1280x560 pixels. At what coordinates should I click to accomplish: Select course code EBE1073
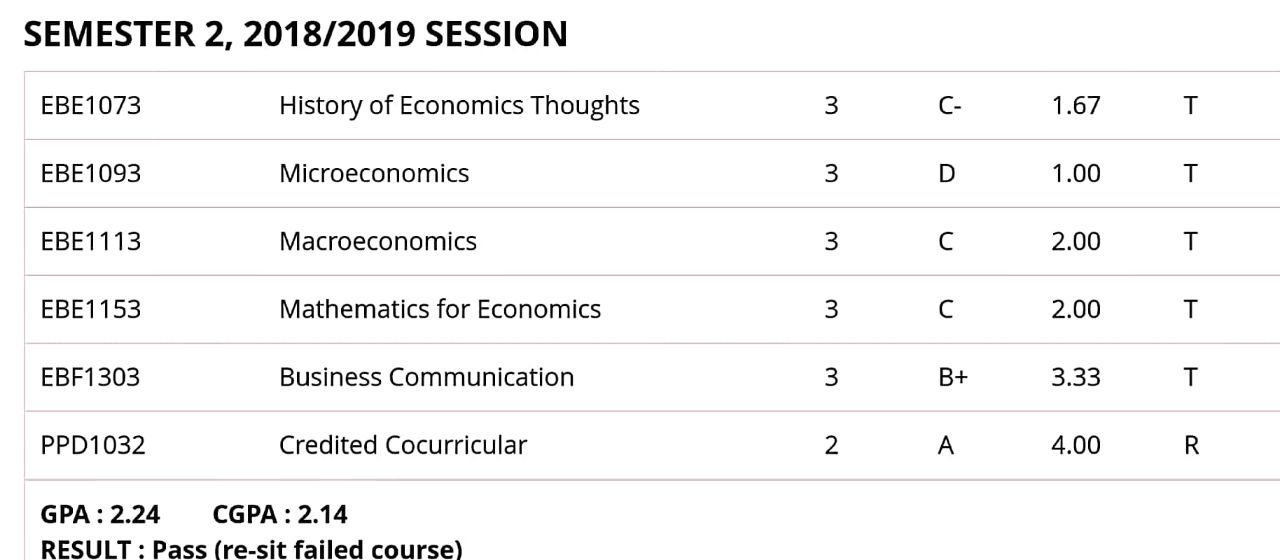(x=90, y=105)
